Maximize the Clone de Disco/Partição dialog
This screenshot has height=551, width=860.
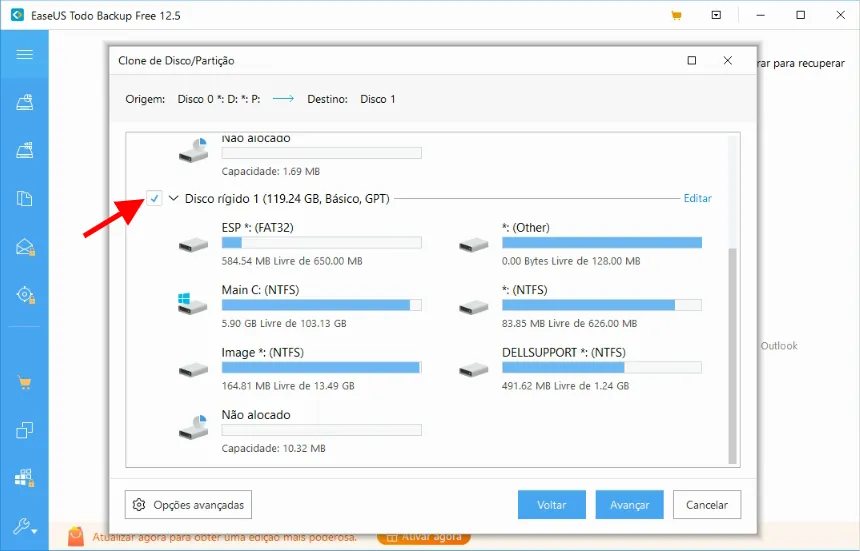692,60
